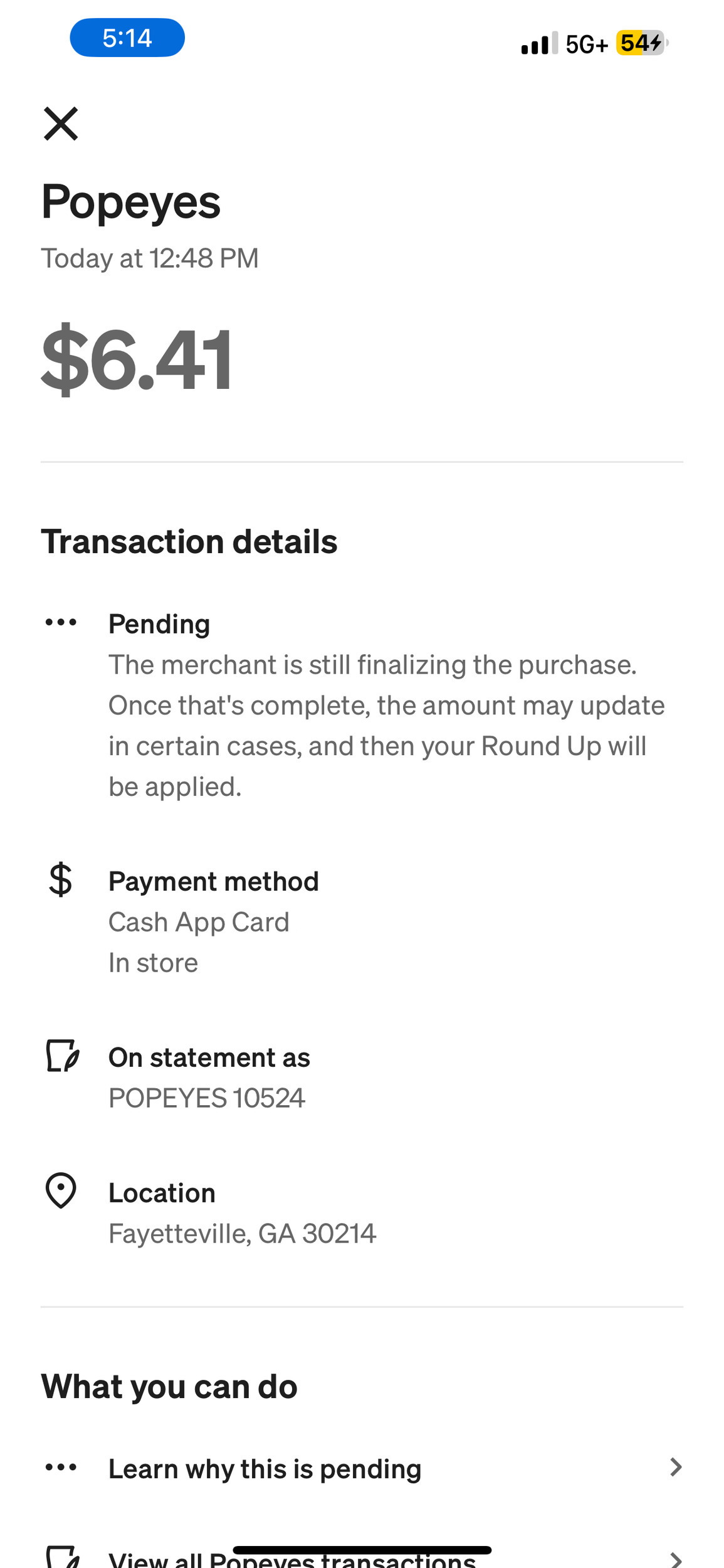
Task: Open chevron for View all Popeyes transactions
Action: (675, 1559)
